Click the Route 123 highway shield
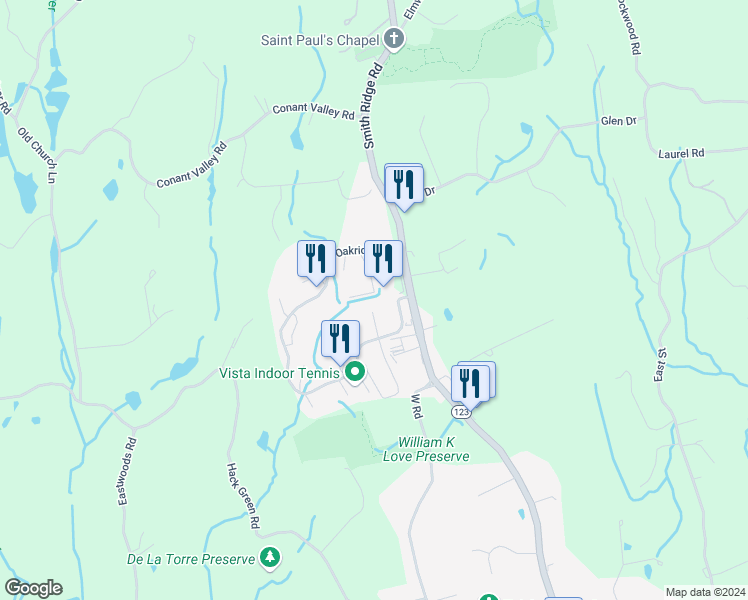Viewport: 748px width, 600px height. point(461,412)
